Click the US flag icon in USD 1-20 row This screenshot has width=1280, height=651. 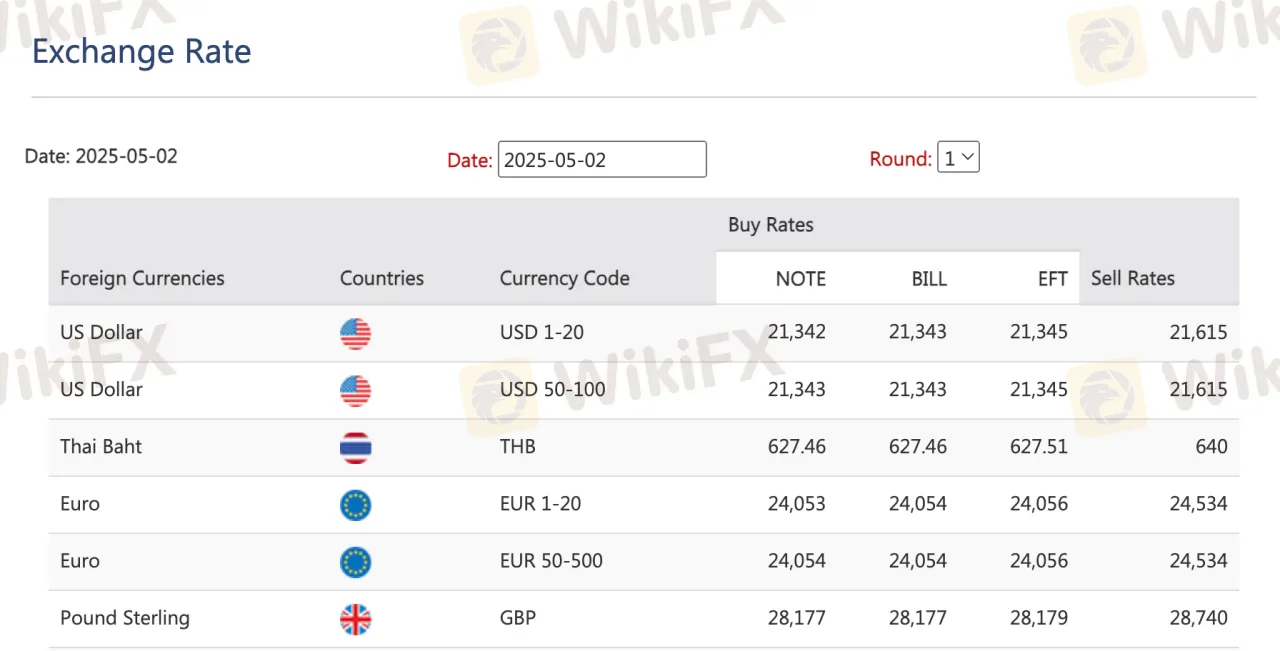(x=355, y=333)
